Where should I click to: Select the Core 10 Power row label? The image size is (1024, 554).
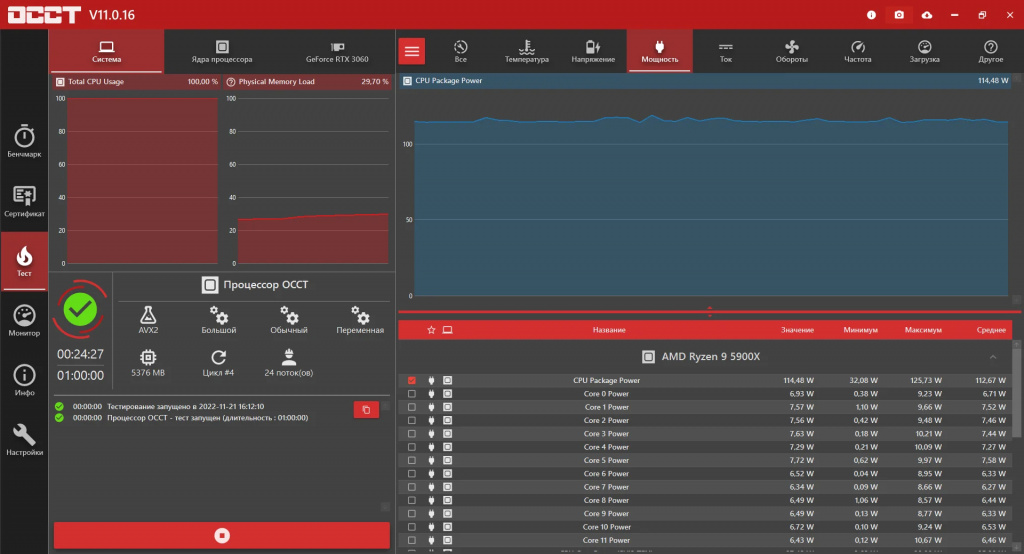pyautogui.click(x=607, y=527)
